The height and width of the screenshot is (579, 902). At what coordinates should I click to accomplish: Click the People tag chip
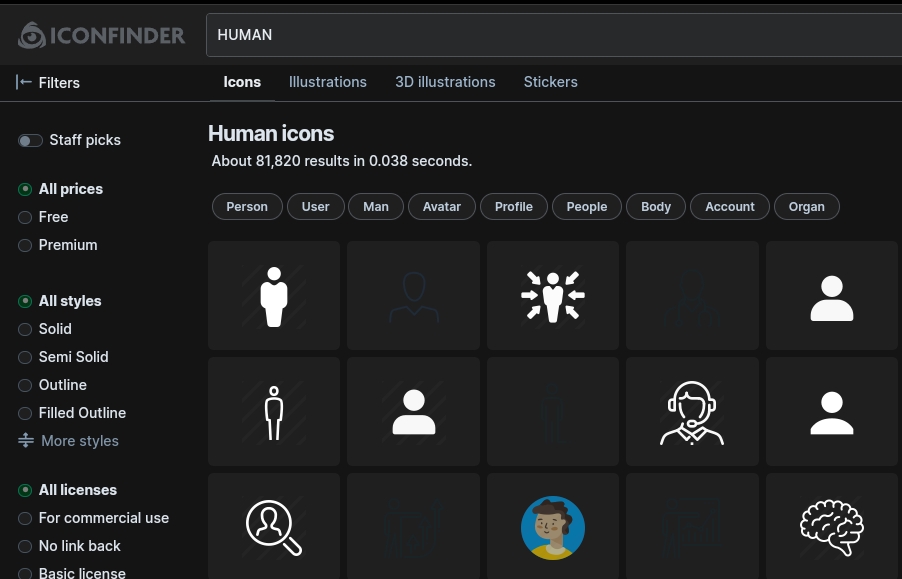[587, 206]
